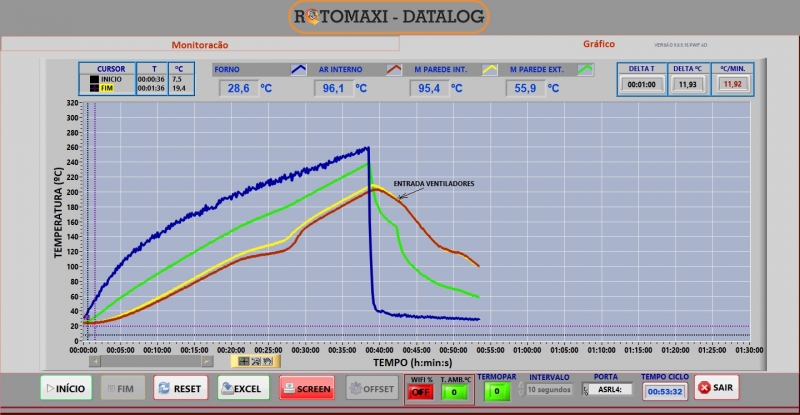Click the FORNO blue line legend icon
This screenshot has height=415, width=800.
(298, 69)
